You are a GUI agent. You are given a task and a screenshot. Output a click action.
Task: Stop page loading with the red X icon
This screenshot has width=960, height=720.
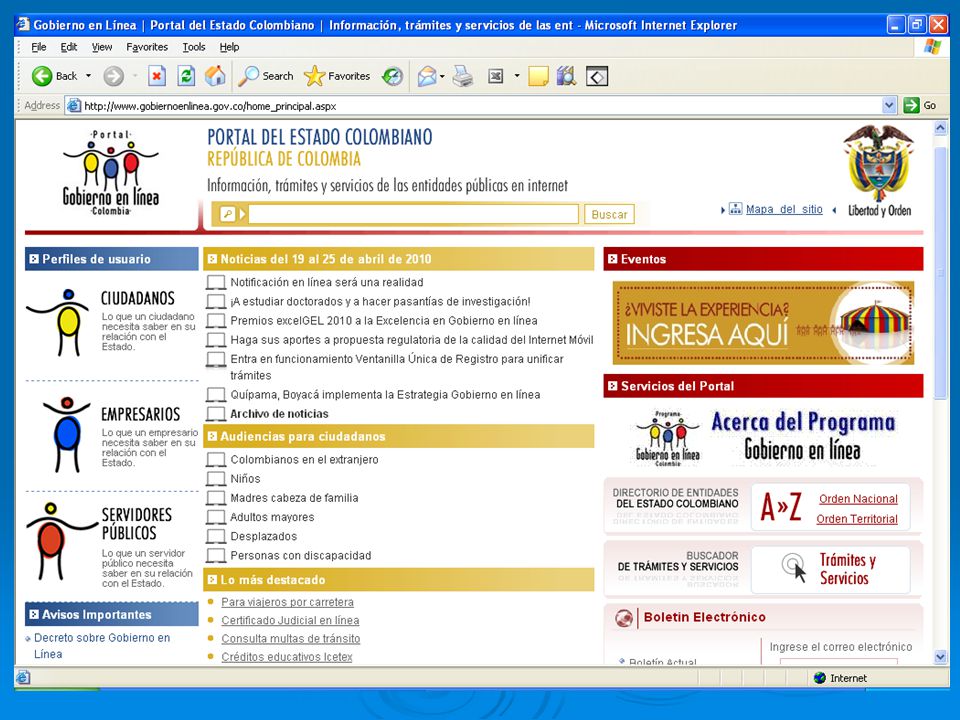157,77
